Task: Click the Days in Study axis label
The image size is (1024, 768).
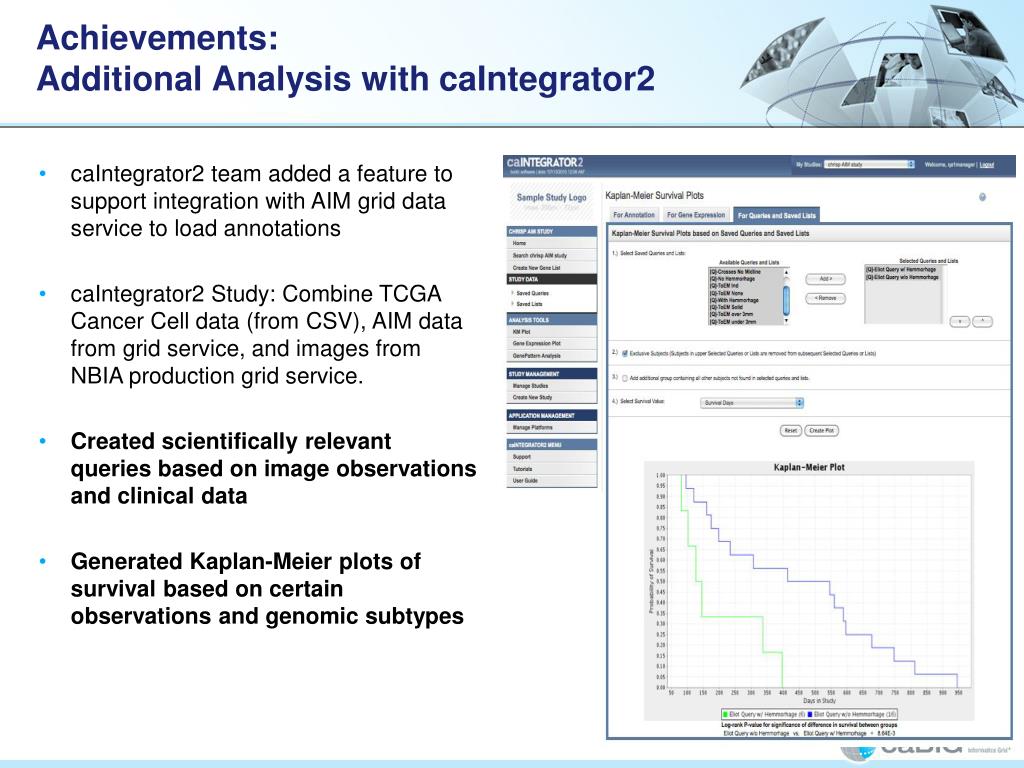Action: (x=819, y=701)
